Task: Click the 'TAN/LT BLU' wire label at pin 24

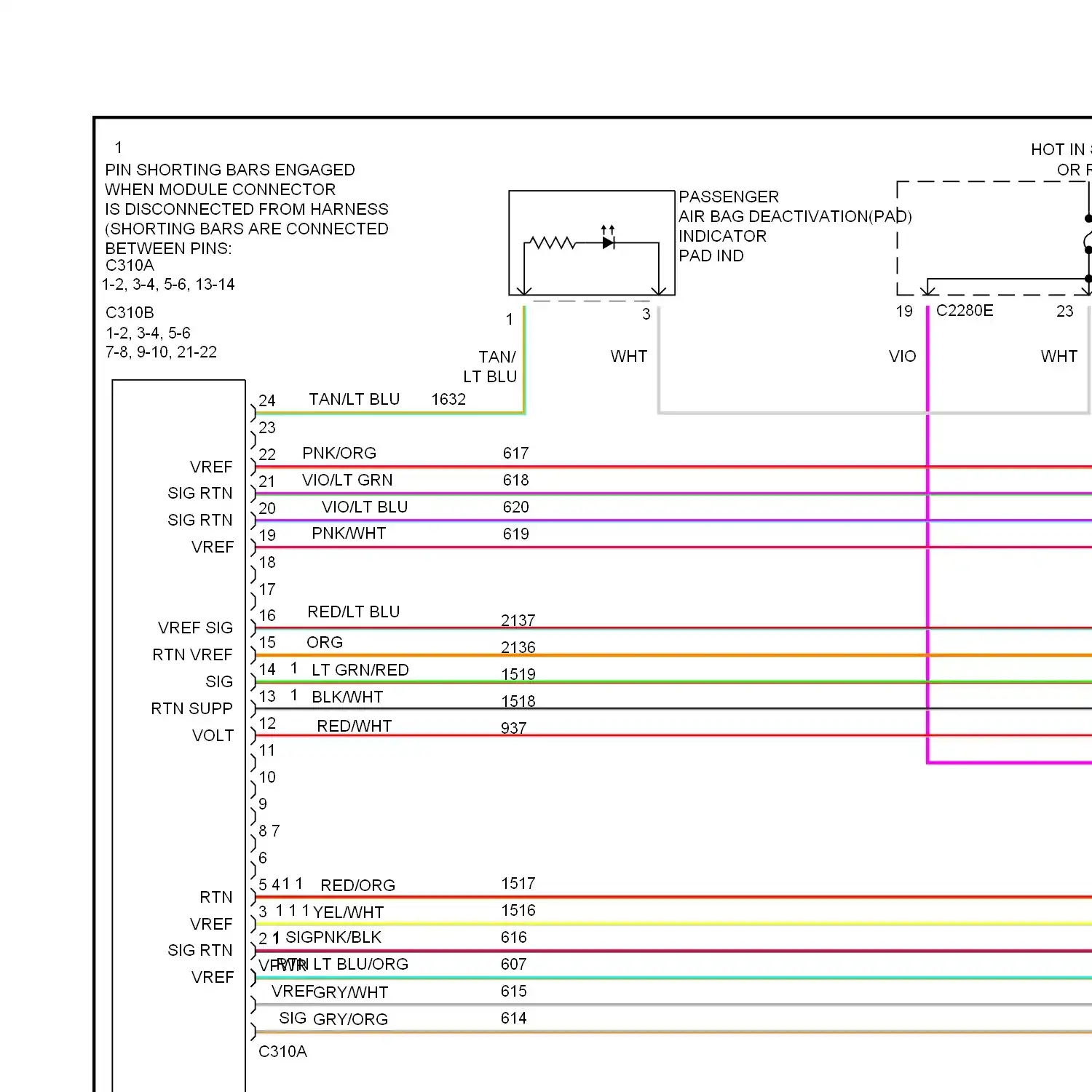Action: pos(354,400)
